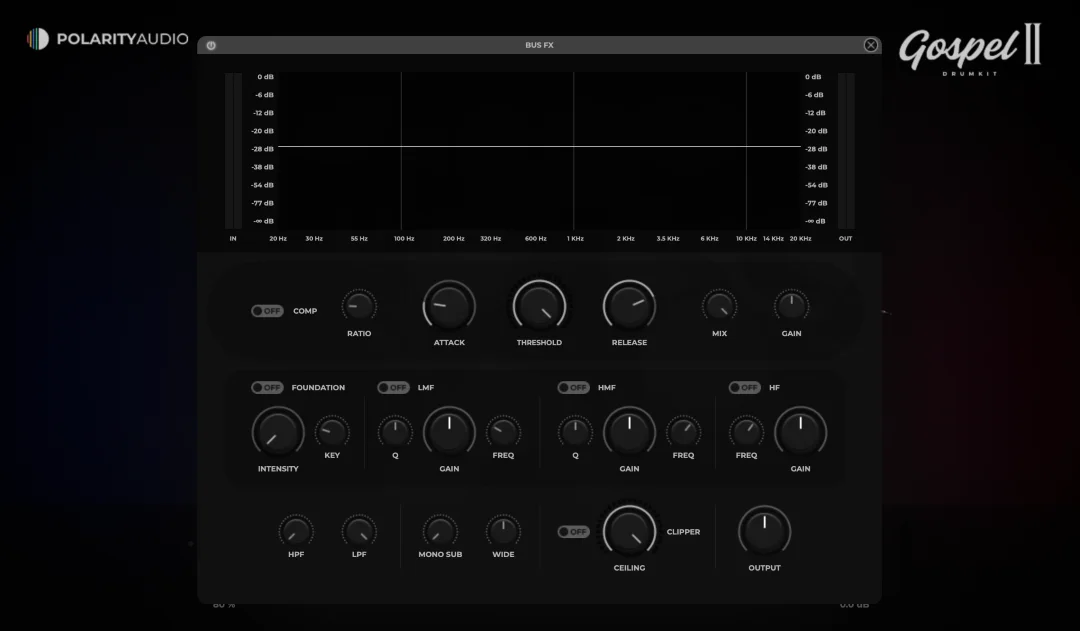This screenshot has width=1080, height=631.
Task: Click the compressor RATIO knob
Action: [x=359, y=306]
